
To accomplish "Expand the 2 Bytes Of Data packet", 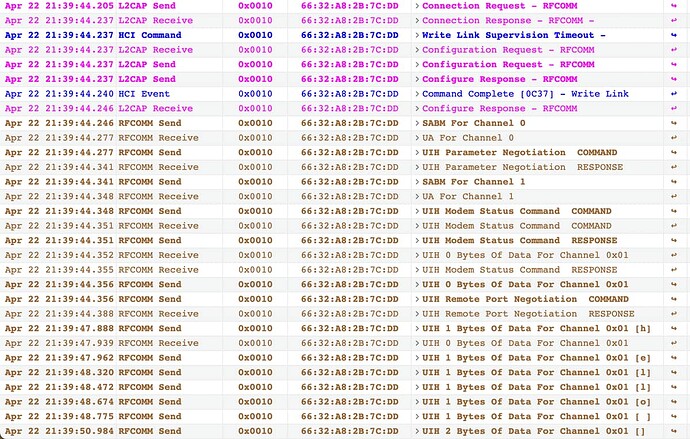I will pos(417,431).
